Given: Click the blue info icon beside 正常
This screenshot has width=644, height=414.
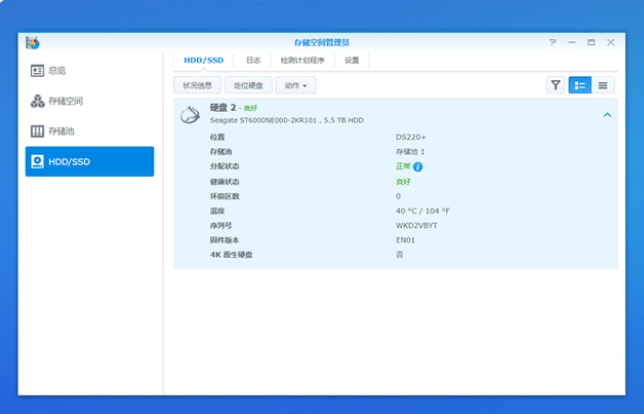Looking at the screenshot, I should (x=418, y=167).
